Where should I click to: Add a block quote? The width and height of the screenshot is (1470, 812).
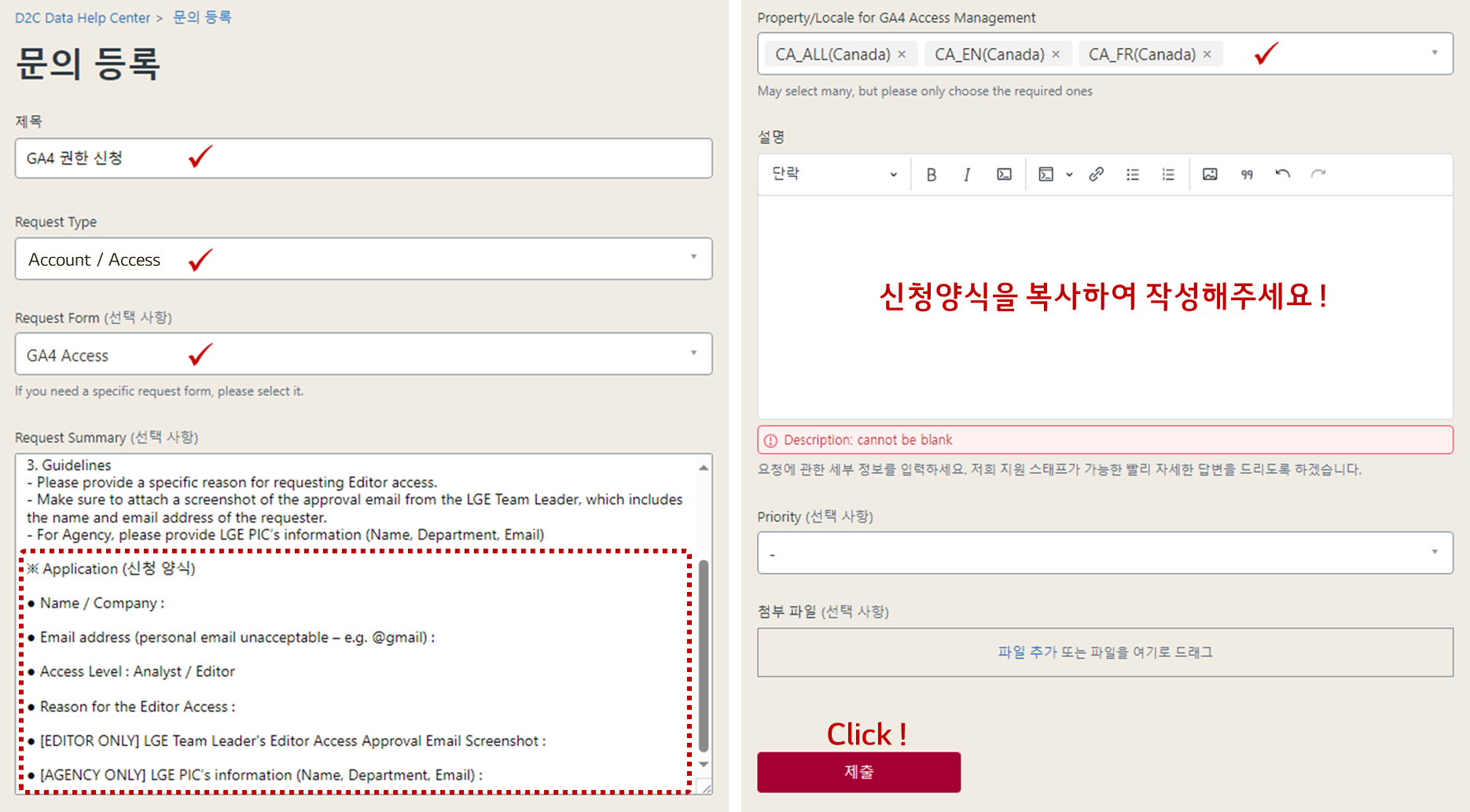click(x=1247, y=175)
